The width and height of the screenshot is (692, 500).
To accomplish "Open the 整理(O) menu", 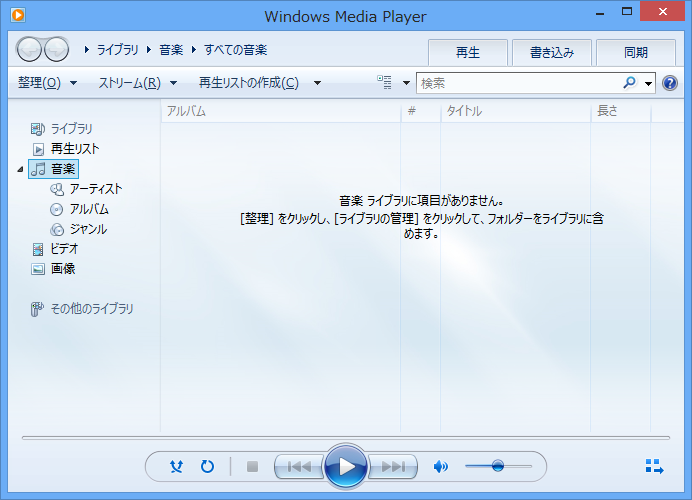I will [47, 83].
